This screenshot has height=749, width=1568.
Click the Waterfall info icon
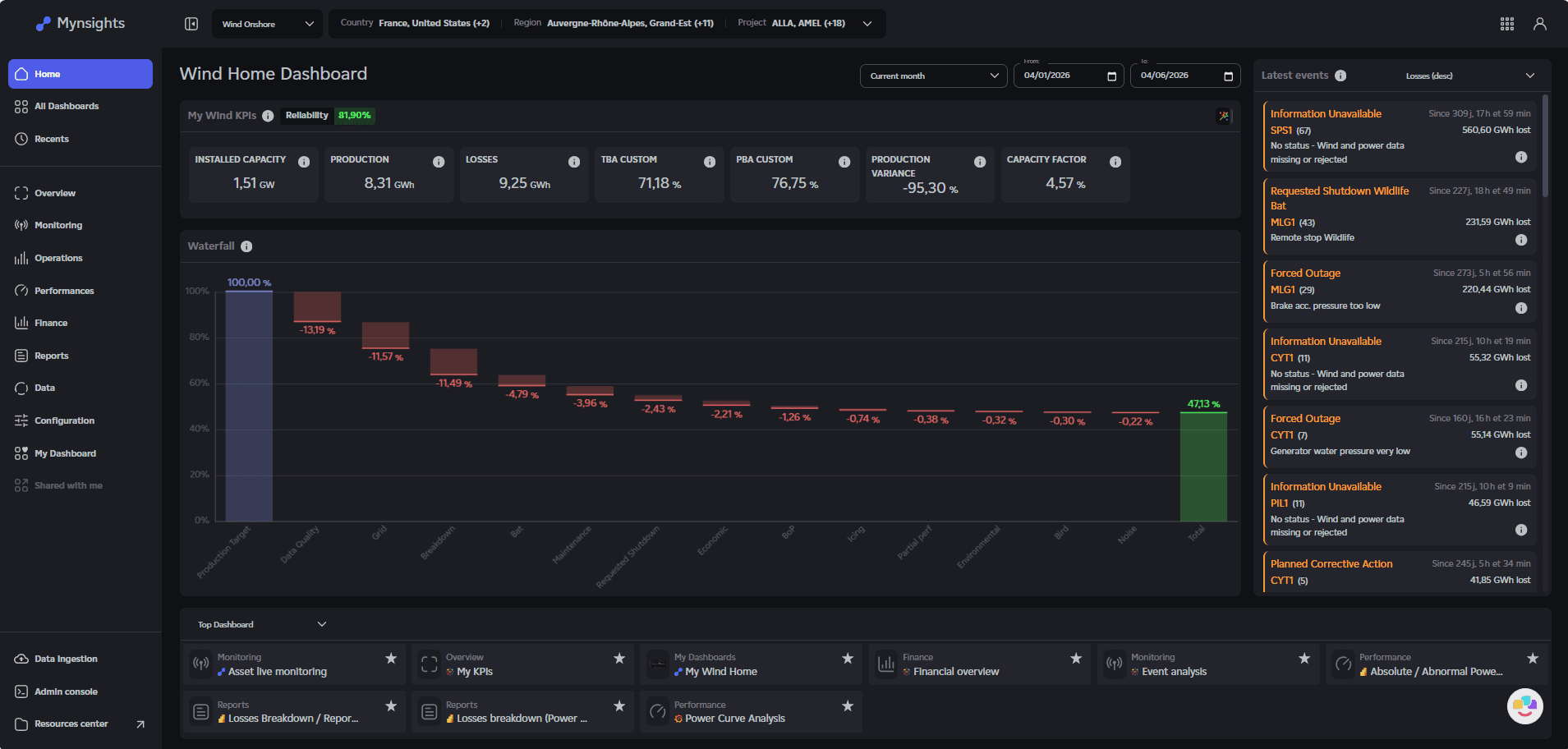(x=246, y=246)
